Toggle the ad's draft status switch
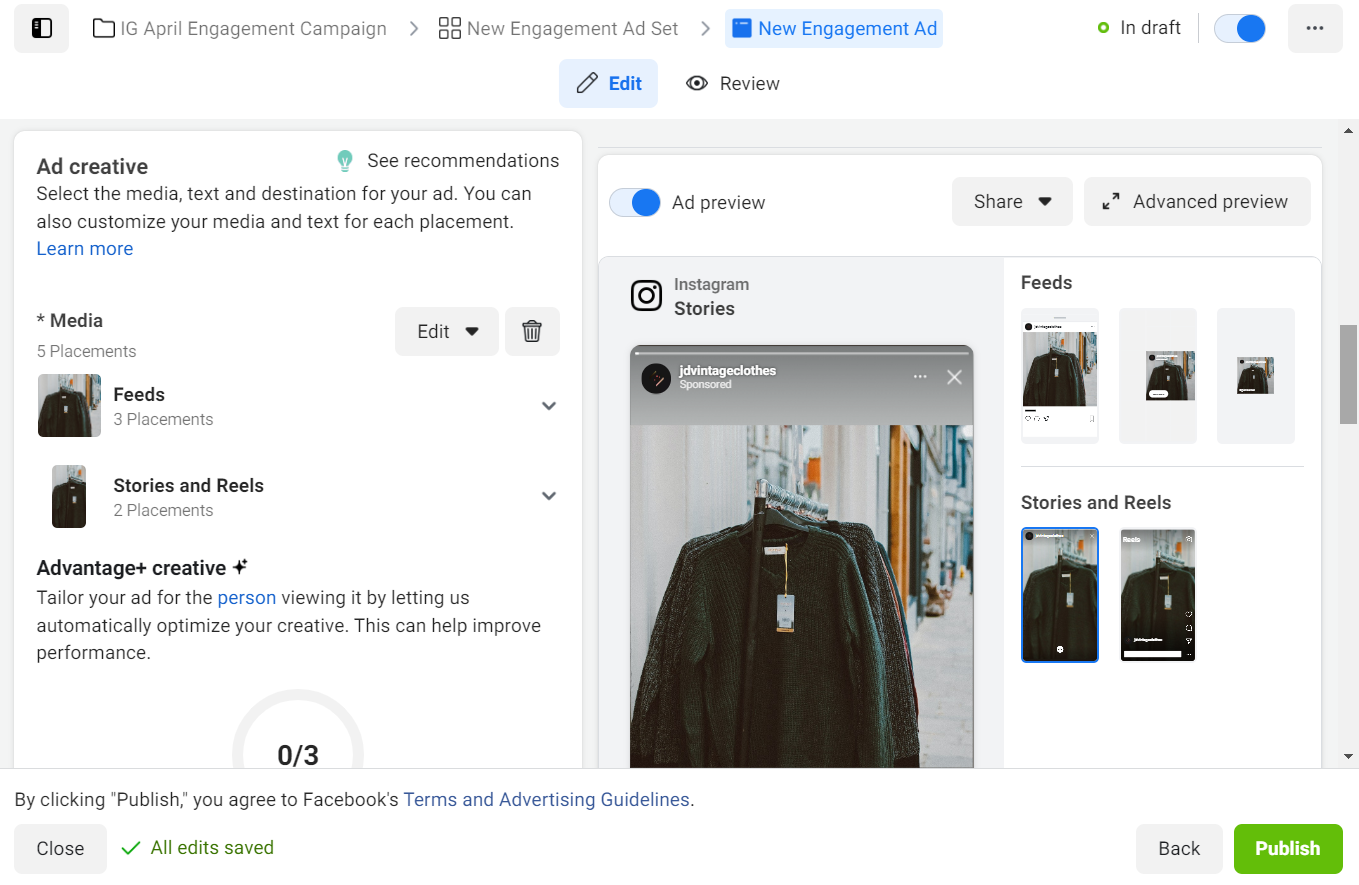Viewport: 1359px width, 885px height. click(1239, 28)
